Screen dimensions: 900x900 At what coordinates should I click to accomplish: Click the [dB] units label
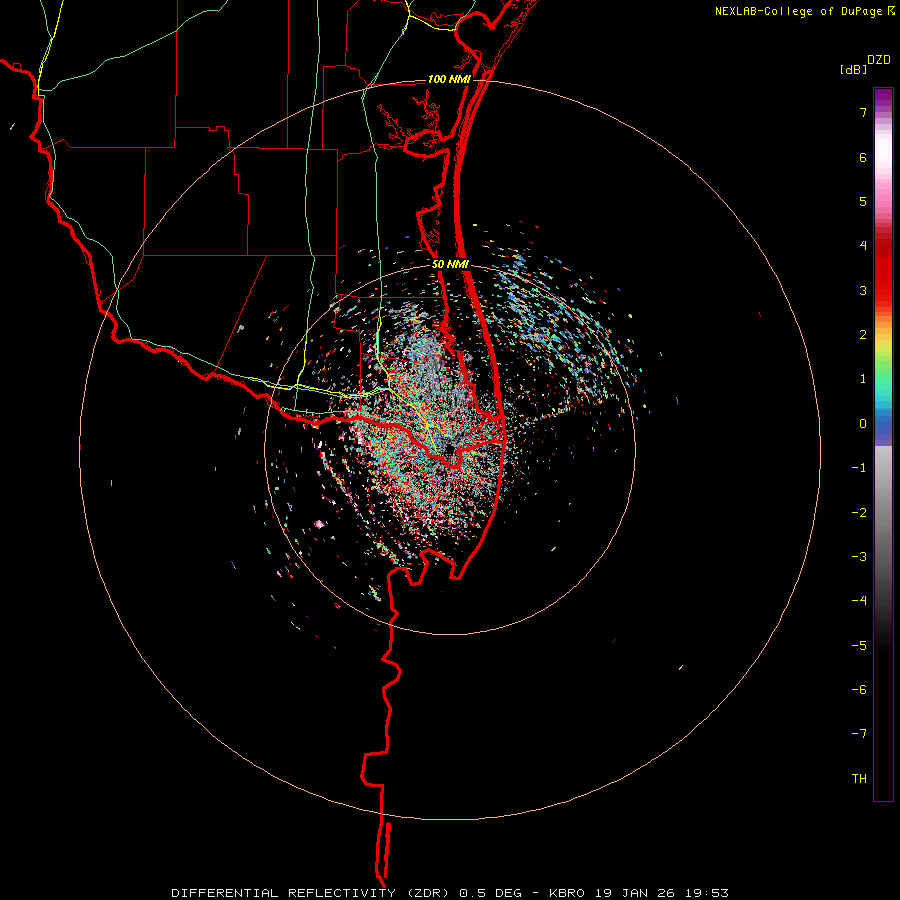pyautogui.click(x=854, y=69)
